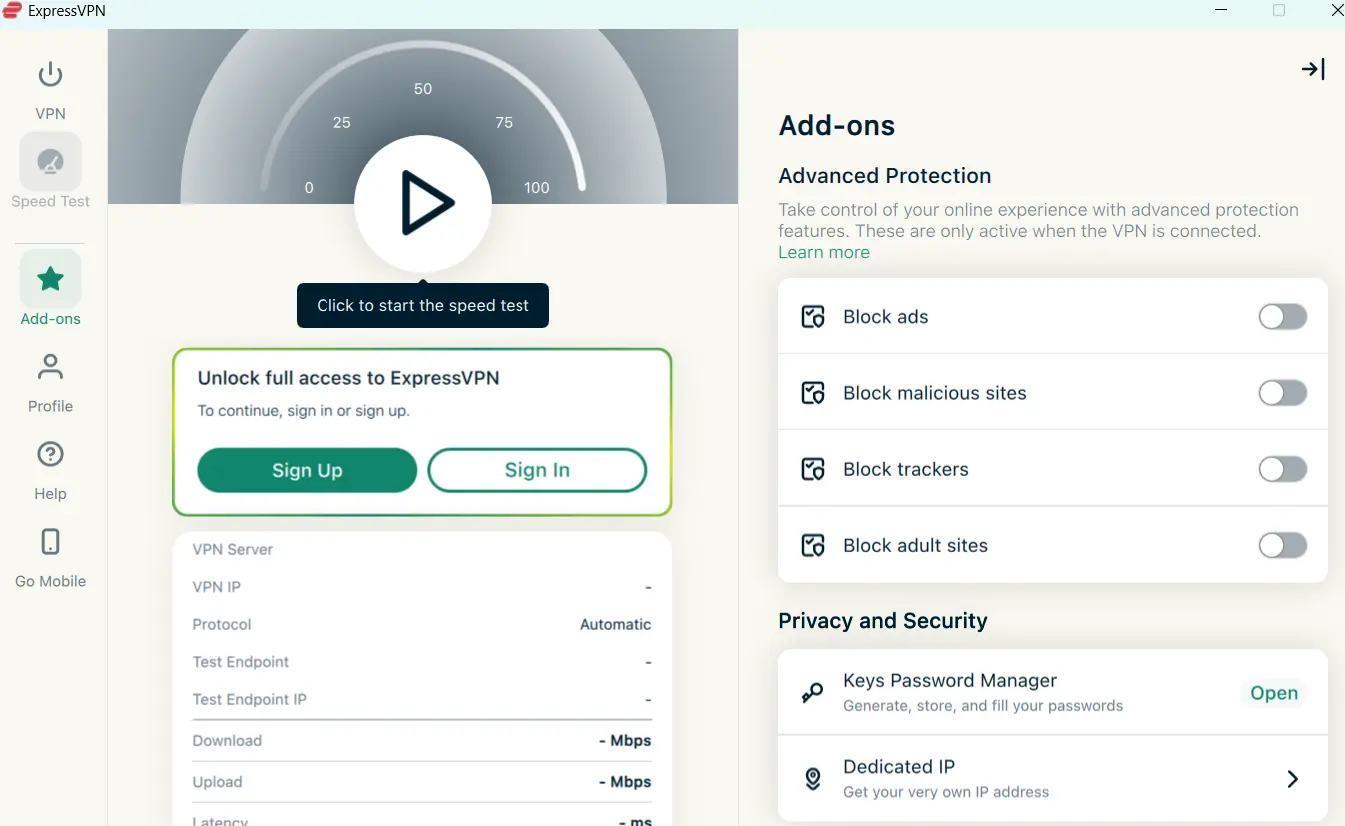Open the Profile person icon

pos(50,367)
